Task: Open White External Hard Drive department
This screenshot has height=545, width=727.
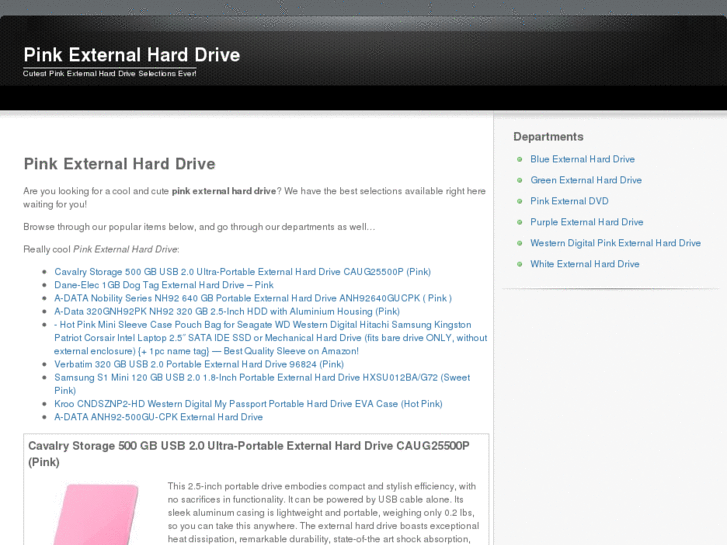Action: [x=585, y=264]
